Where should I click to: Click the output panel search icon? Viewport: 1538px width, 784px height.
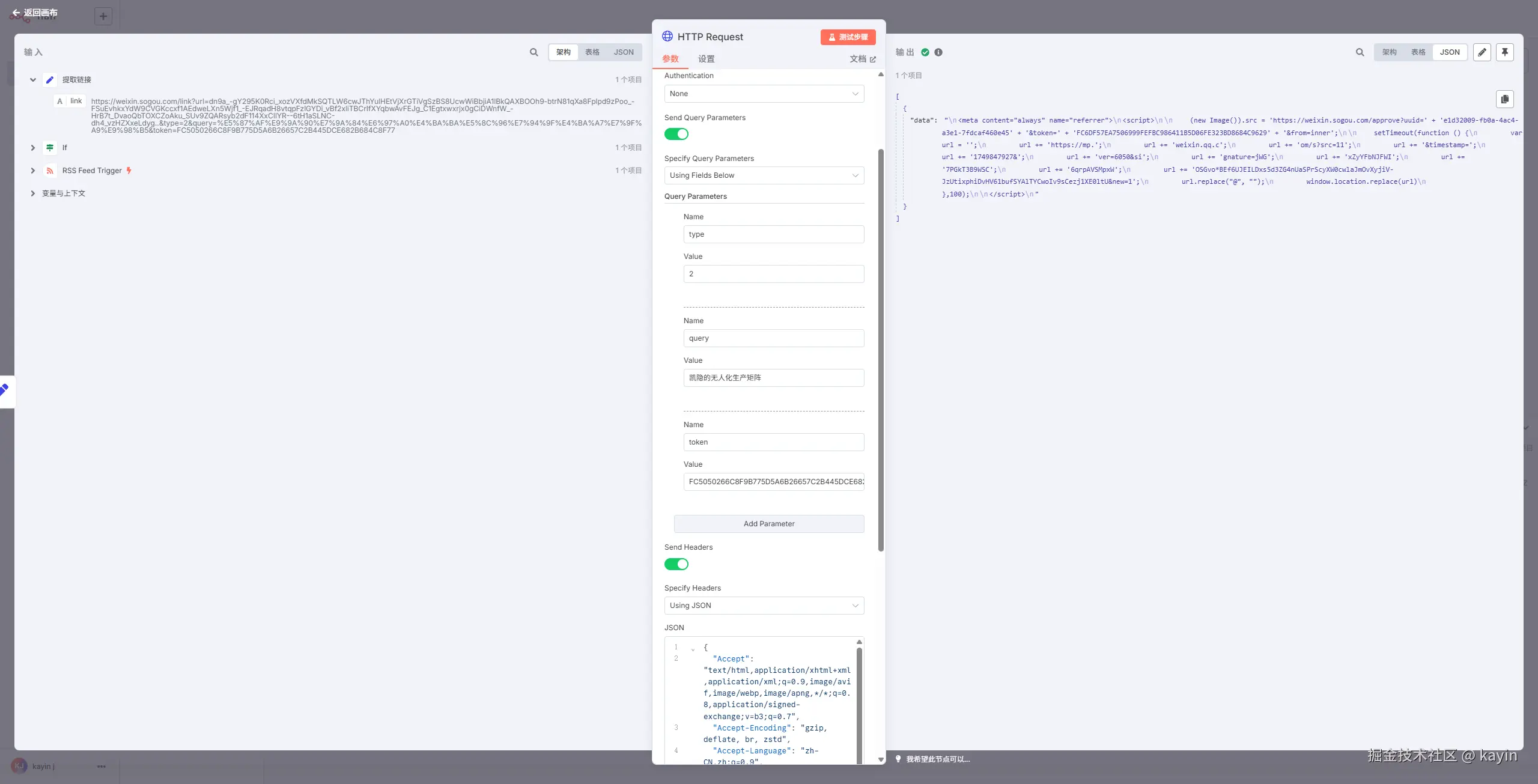click(1360, 52)
